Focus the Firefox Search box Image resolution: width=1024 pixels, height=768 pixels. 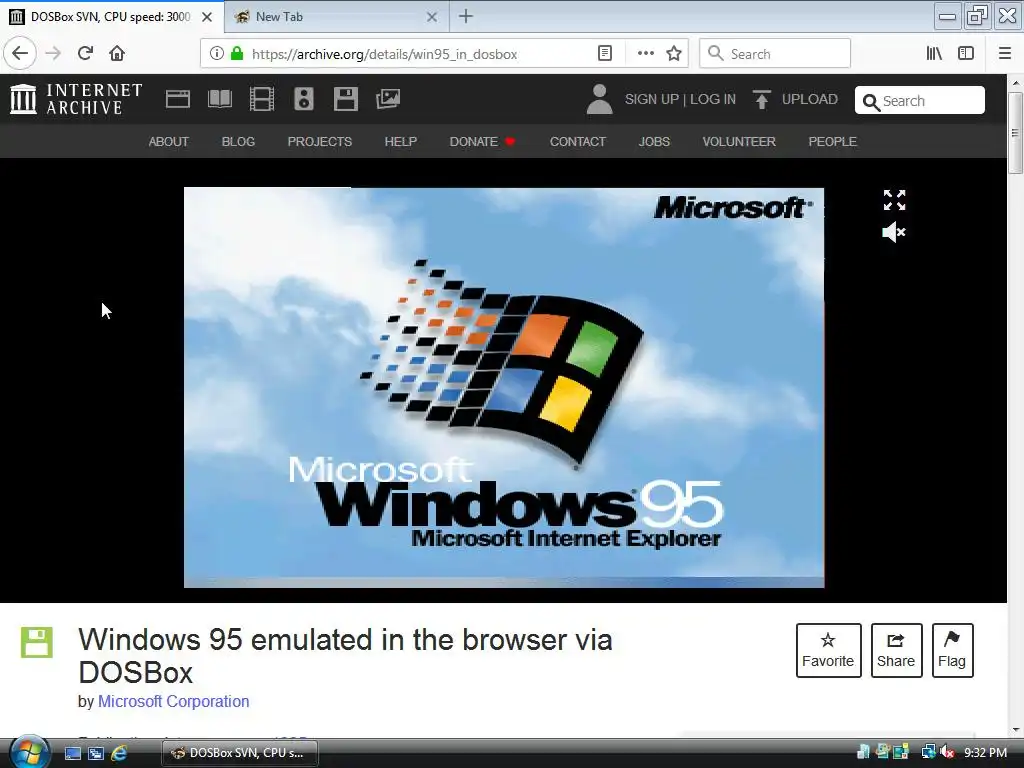click(x=775, y=54)
